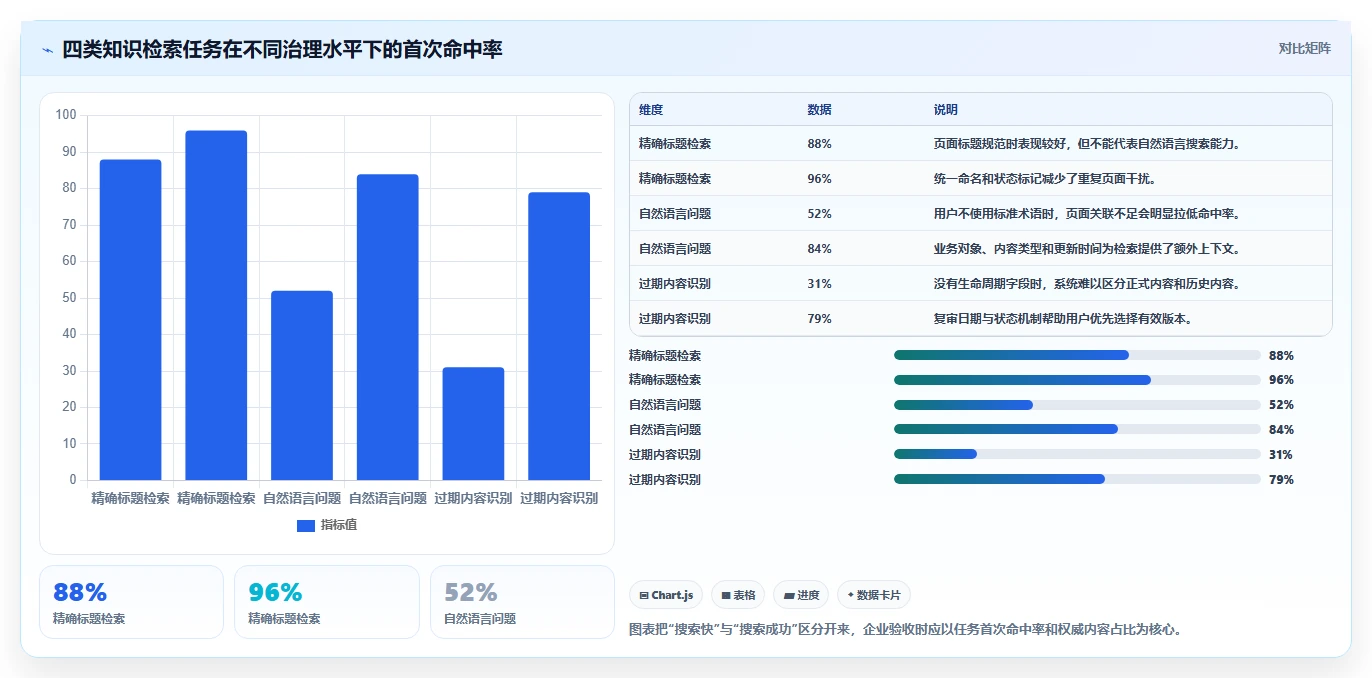Click the table cell 统一命名和状态标记减少了重复页面干扰。
The image size is (1372, 678).
[x=1046, y=179]
